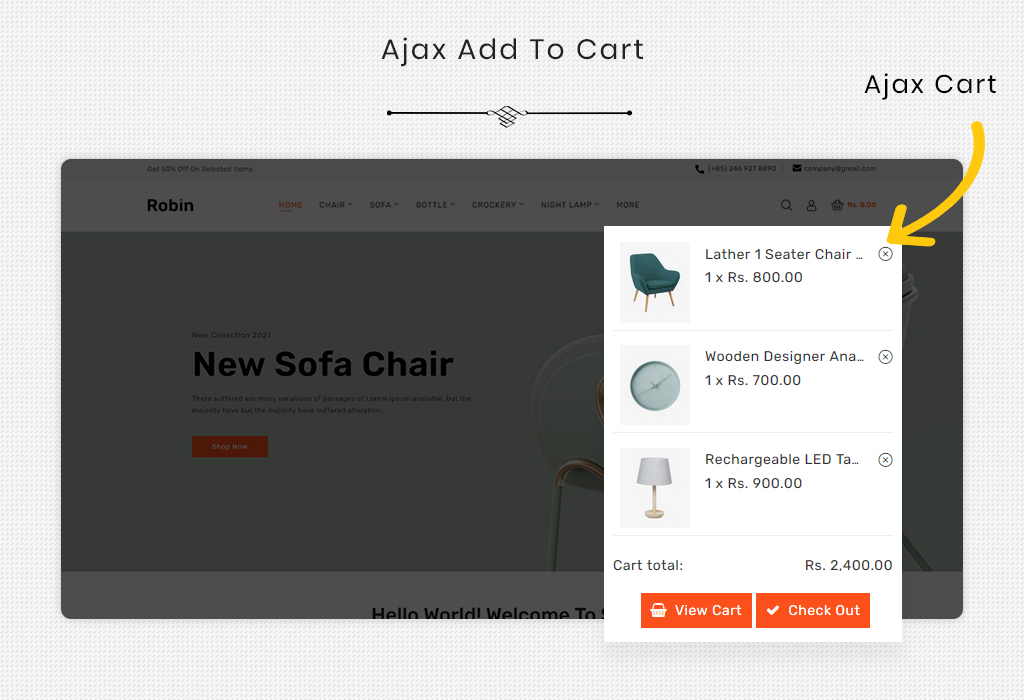
Task: Expand the Crockery menu dropdown
Action: 497,205
